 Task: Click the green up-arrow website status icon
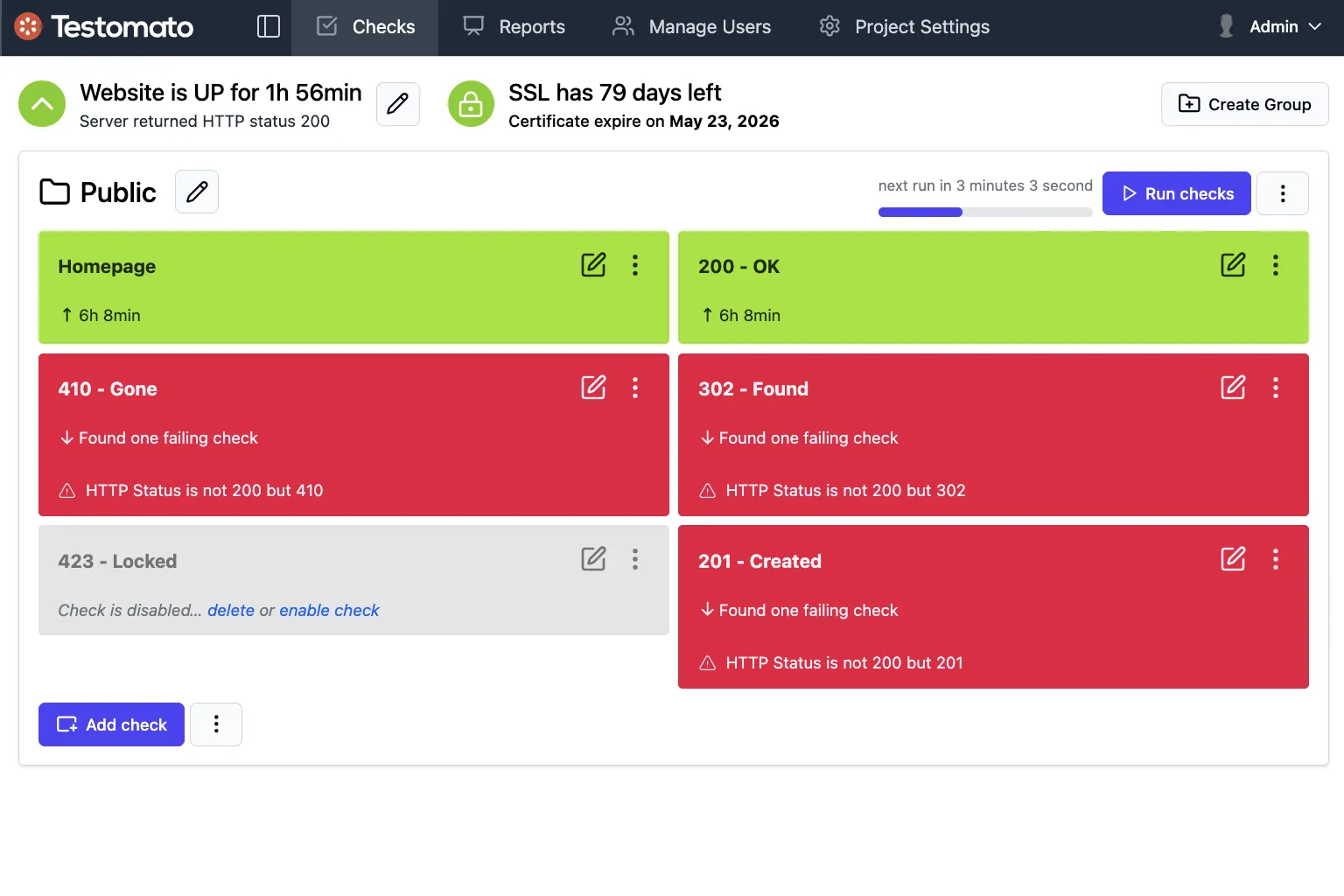coord(41,103)
